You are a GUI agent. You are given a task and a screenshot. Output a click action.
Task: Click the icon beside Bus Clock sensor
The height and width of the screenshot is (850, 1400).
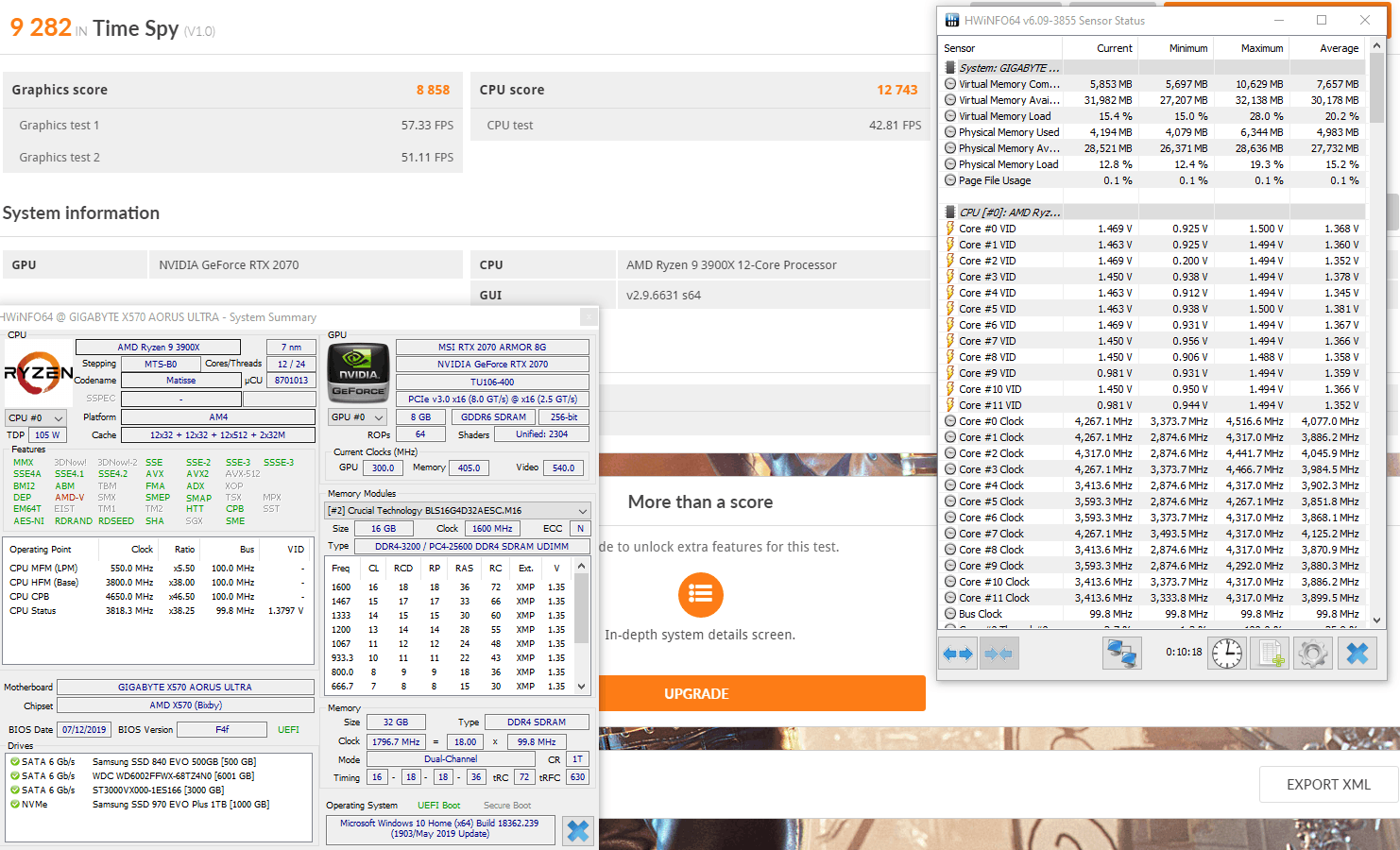pos(950,614)
